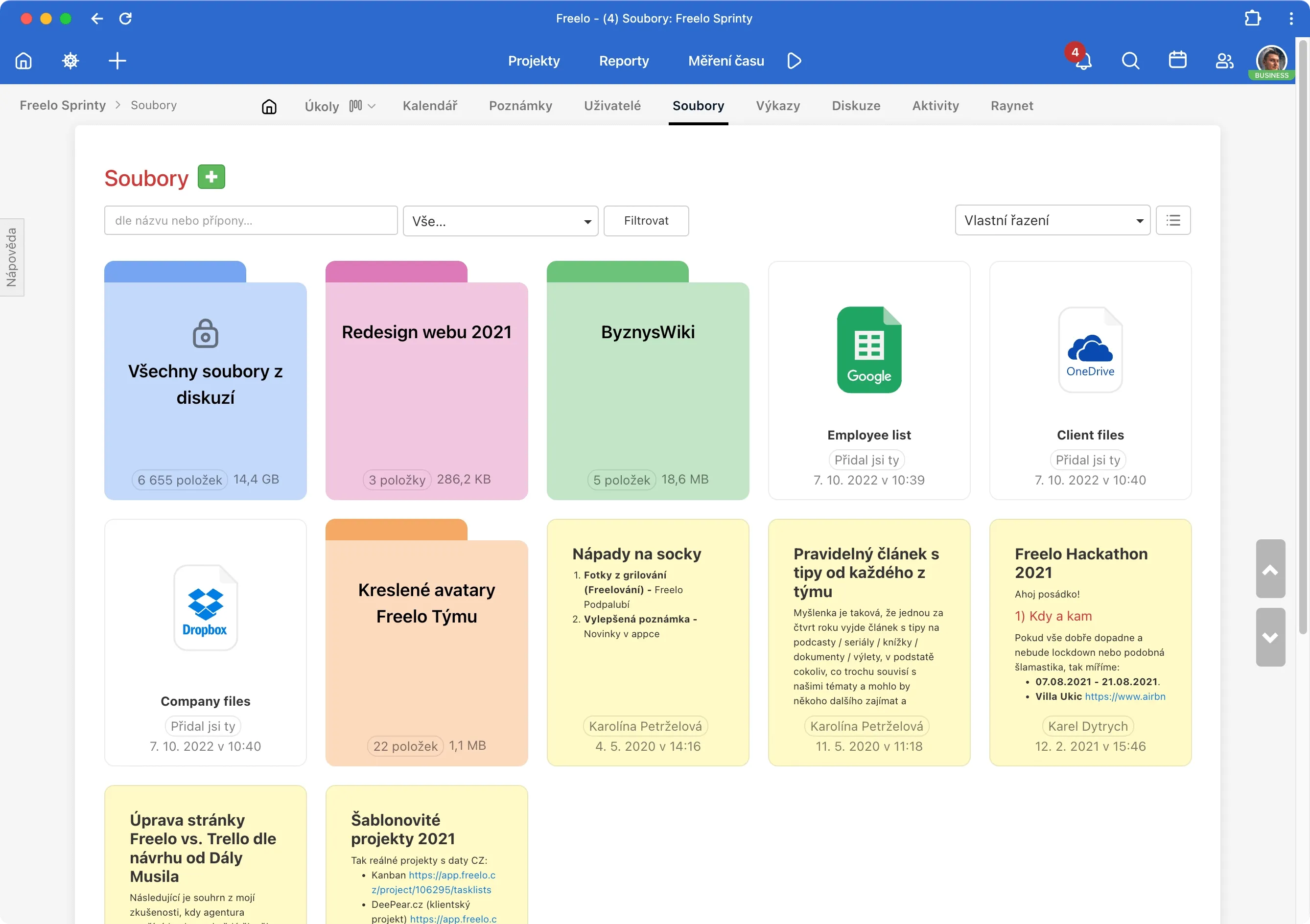Screen dimensions: 1310x924
Task: Open the Vše file type dropdown
Action: click(500, 221)
